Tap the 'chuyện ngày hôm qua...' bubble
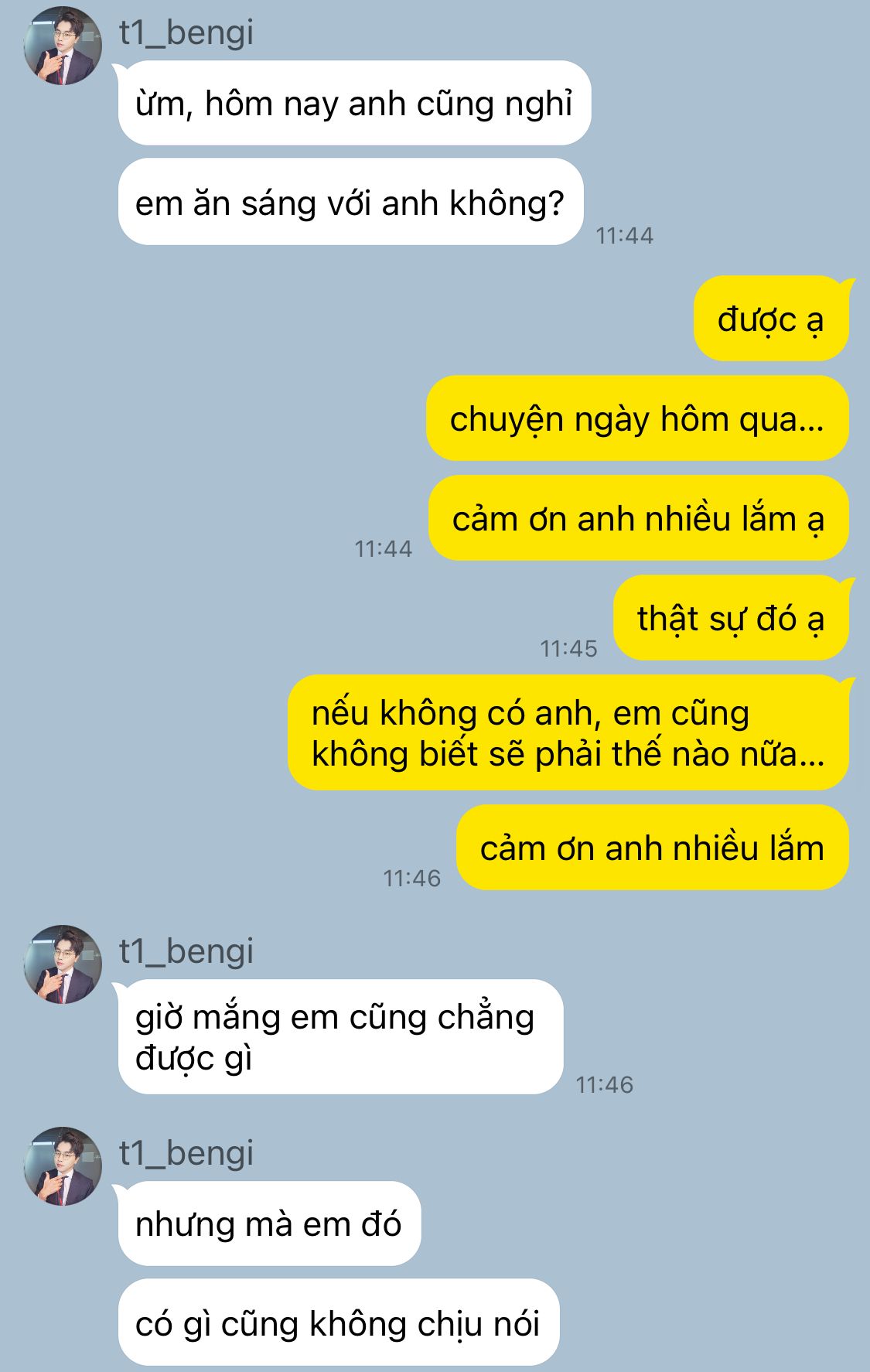The width and height of the screenshot is (870, 1372). 637,418
